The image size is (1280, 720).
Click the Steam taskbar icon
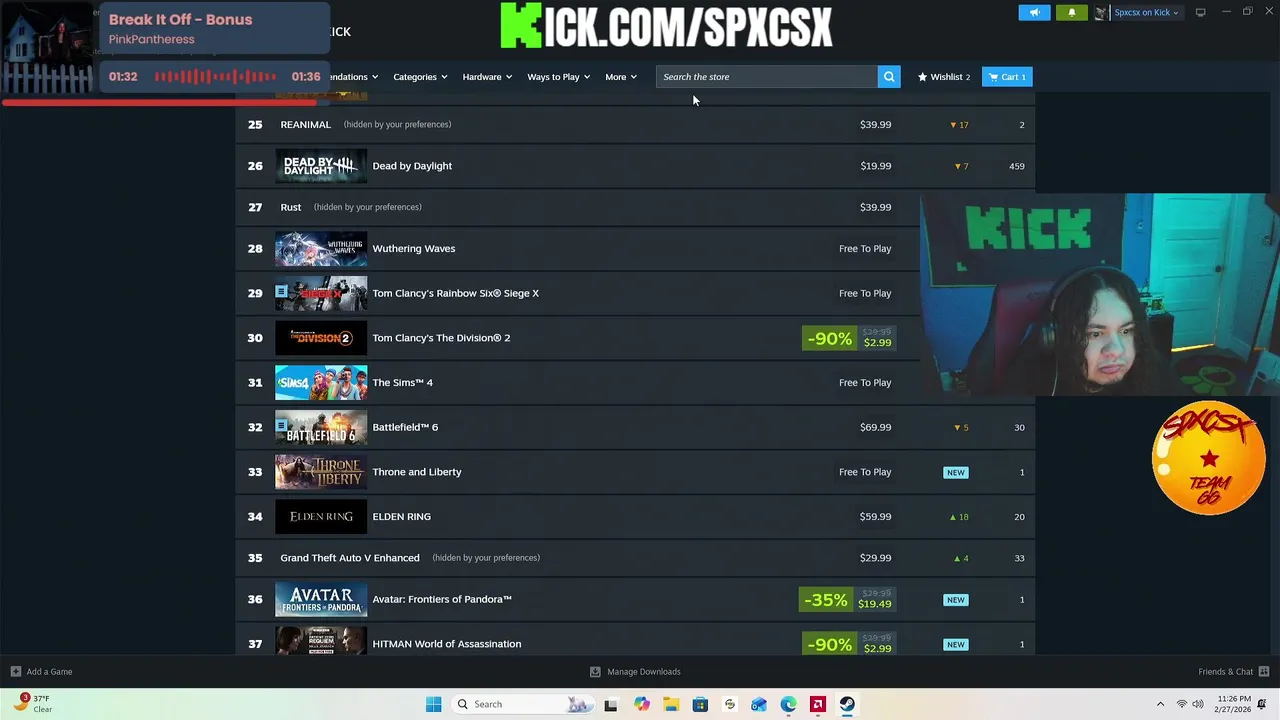[x=847, y=704]
